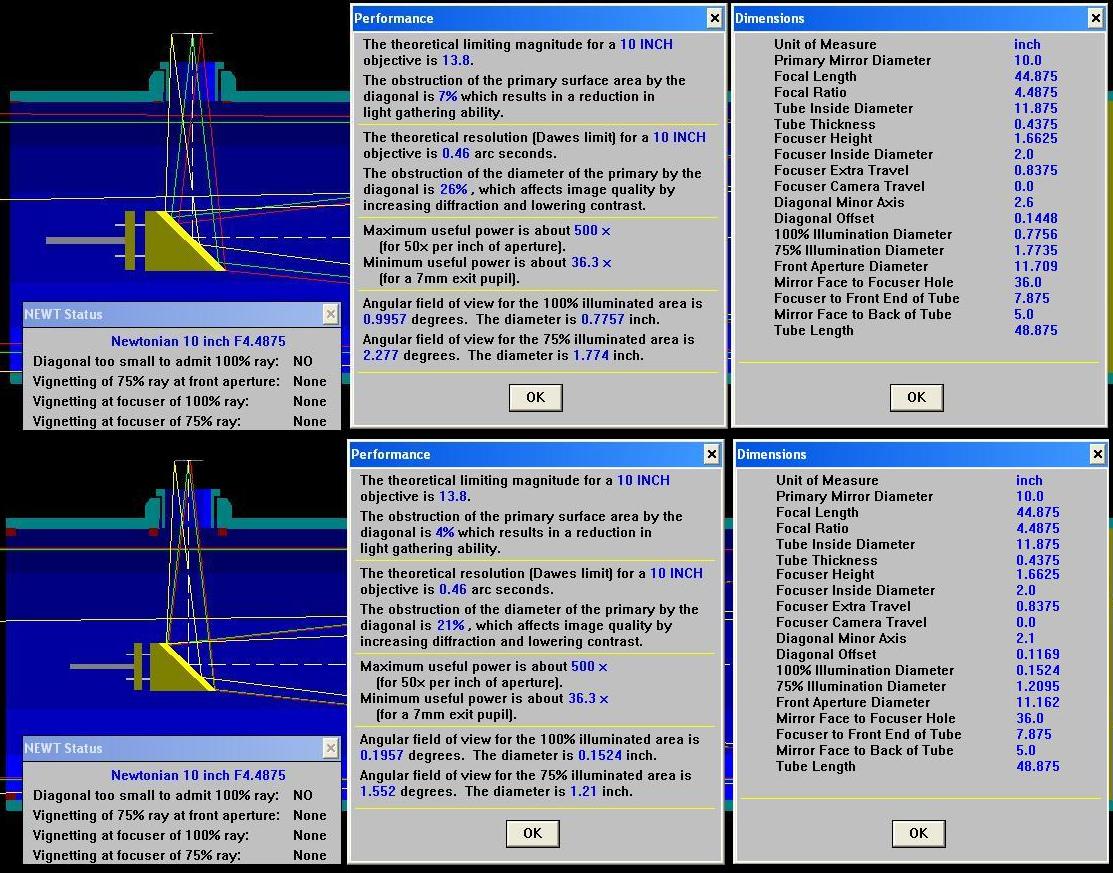Close Performance dialog reporting 21% diameter obstruction
Image resolution: width=1113 pixels, height=873 pixels.
click(x=712, y=454)
